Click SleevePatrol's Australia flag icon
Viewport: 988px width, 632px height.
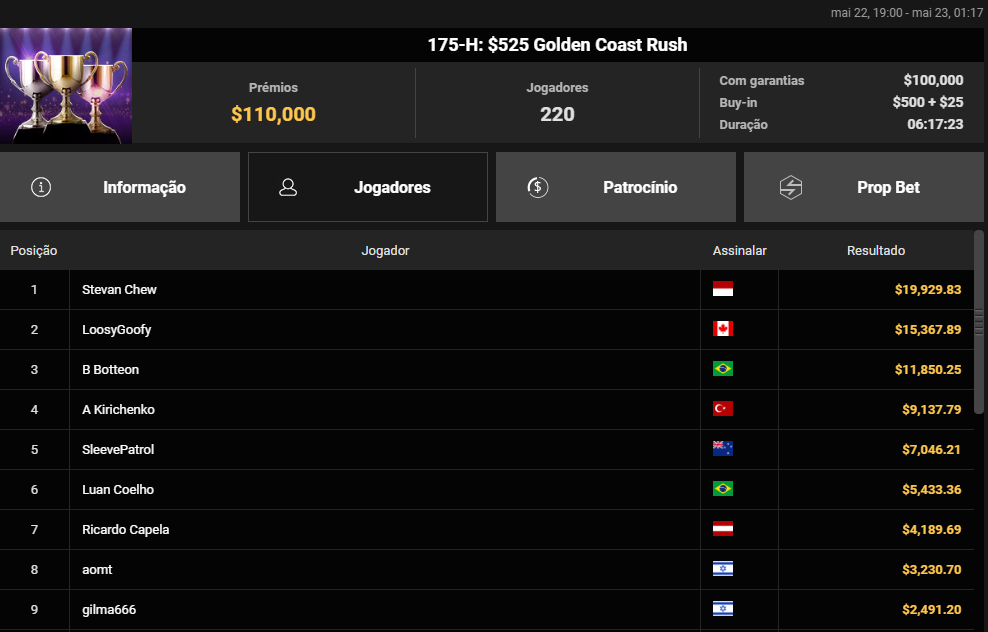coord(723,449)
